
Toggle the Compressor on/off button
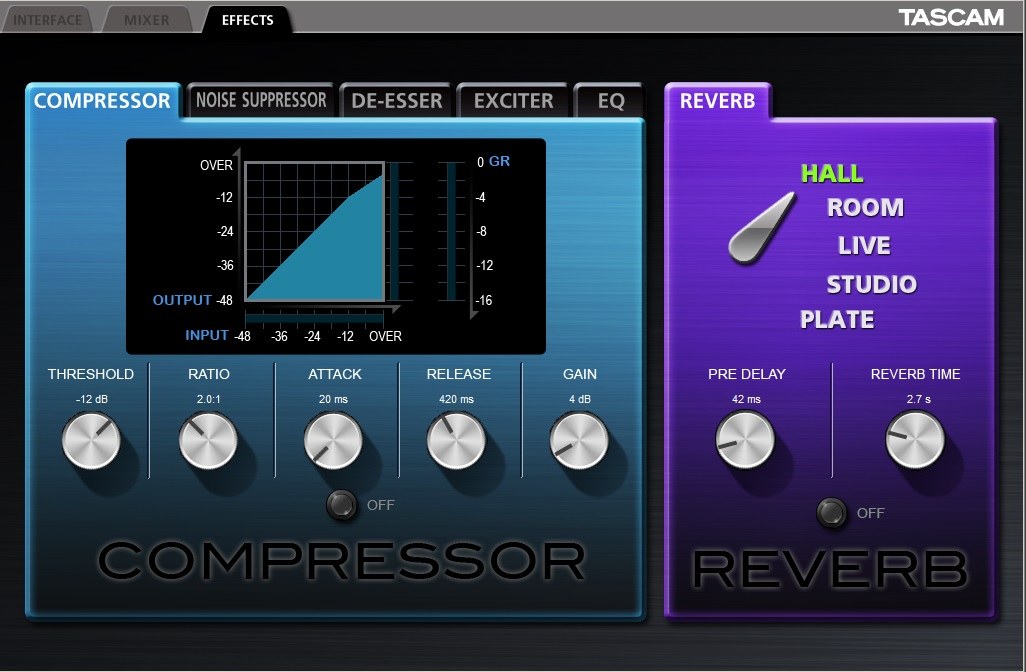point(342,505)
